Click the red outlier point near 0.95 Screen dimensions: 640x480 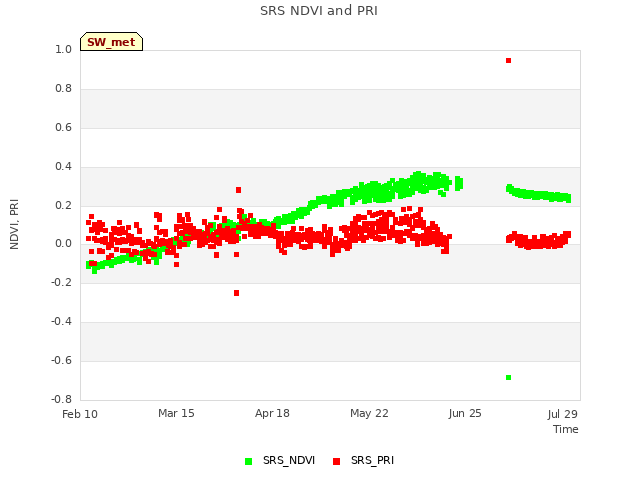pos(508,60)
